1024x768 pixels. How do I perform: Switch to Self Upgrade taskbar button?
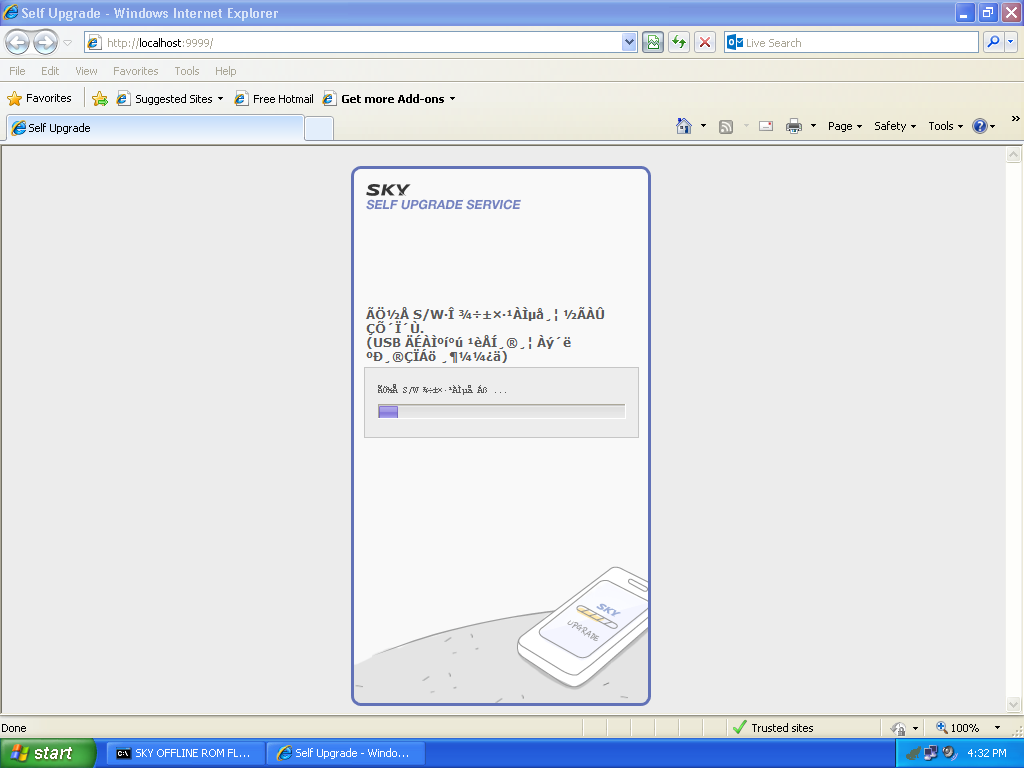click(346, 754)
